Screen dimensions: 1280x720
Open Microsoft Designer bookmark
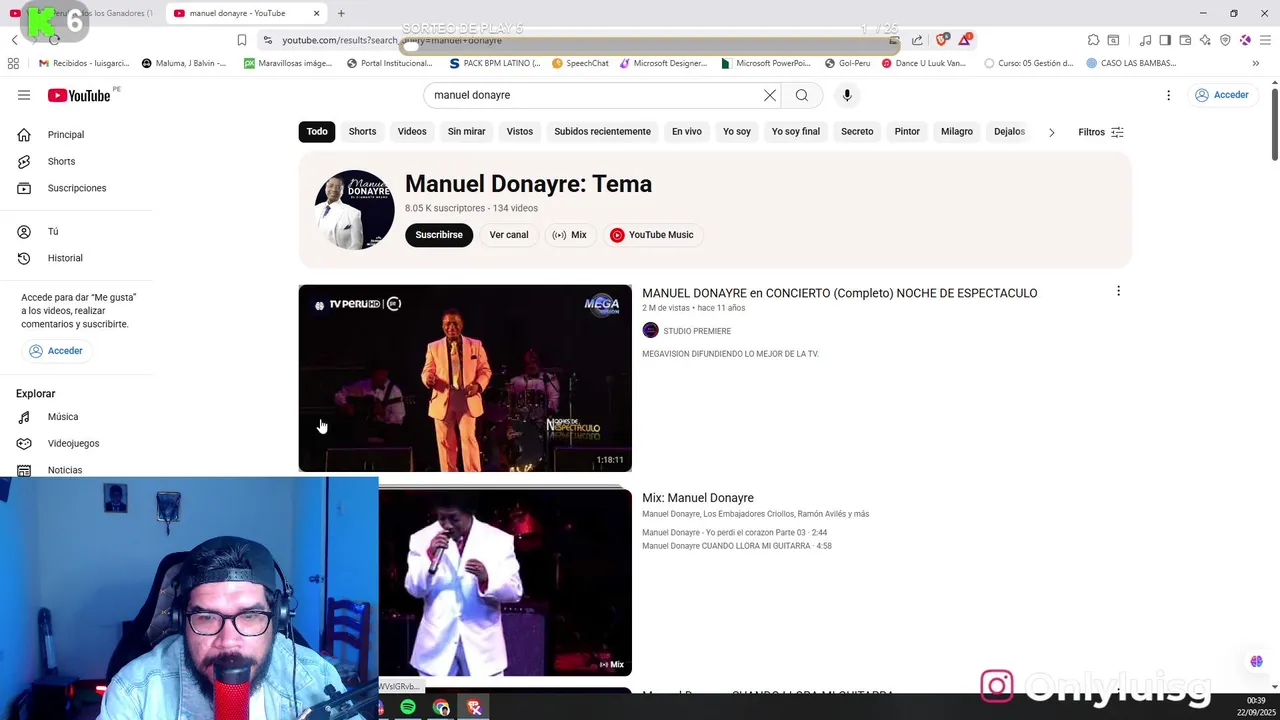point(663,63)
